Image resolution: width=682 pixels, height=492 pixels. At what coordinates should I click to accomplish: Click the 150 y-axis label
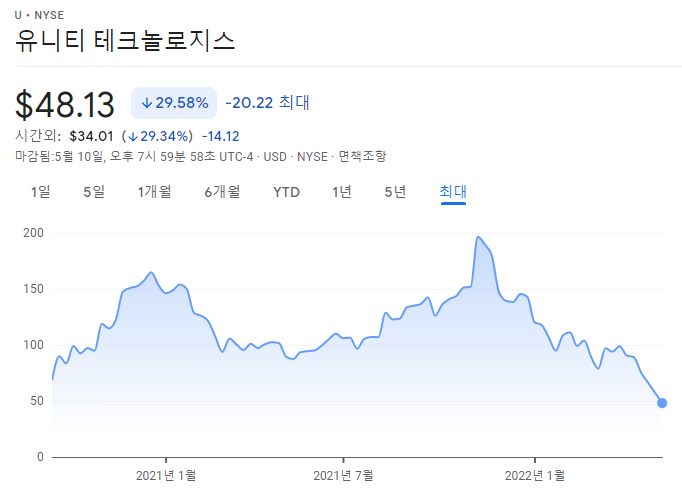pos(33,289)
